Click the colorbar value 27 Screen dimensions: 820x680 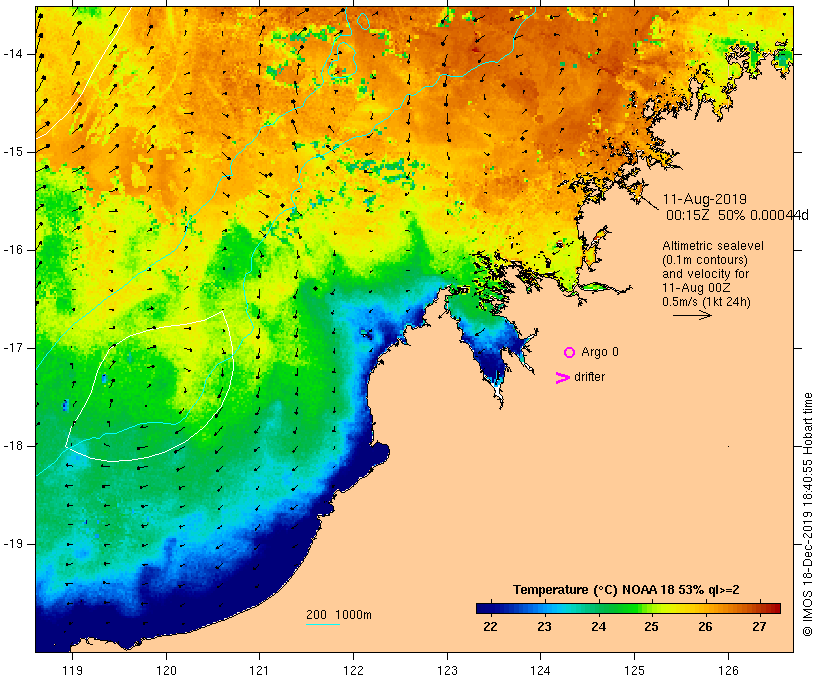[759, 627]
